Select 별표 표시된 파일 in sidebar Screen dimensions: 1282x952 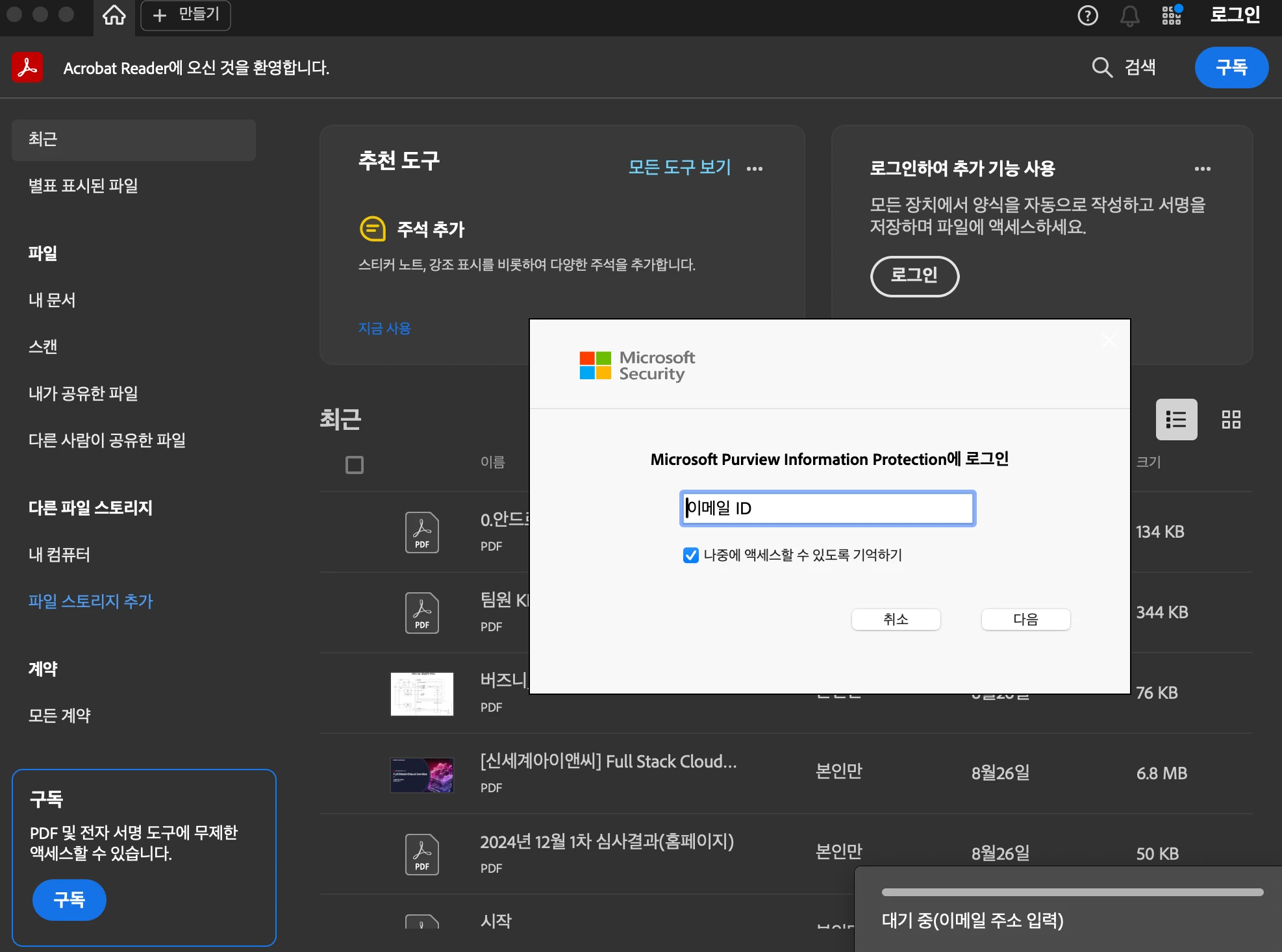pyautogui.click(x=83, y=186)
